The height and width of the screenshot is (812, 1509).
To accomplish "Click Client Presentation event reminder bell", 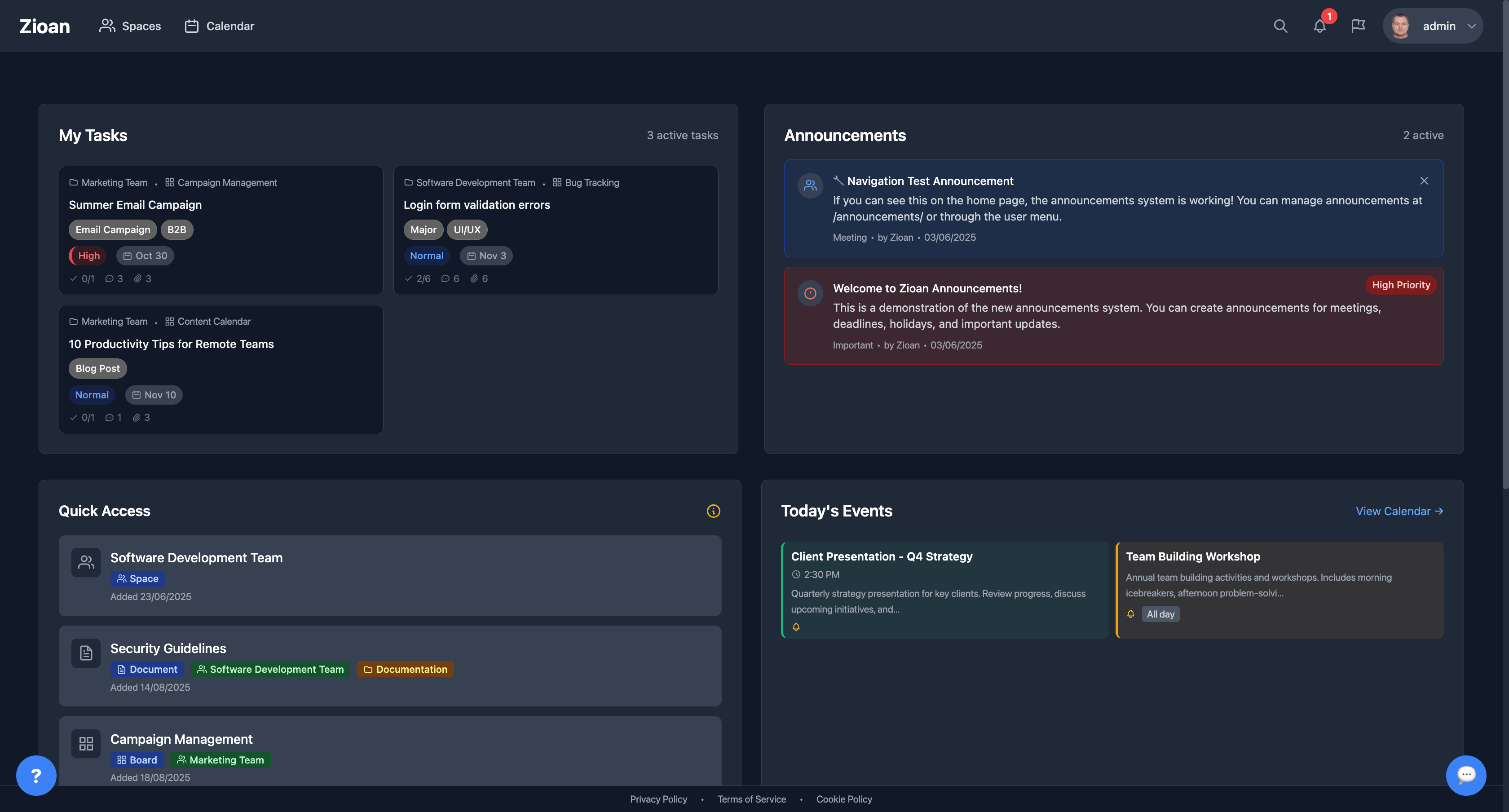I will point(796,627).
